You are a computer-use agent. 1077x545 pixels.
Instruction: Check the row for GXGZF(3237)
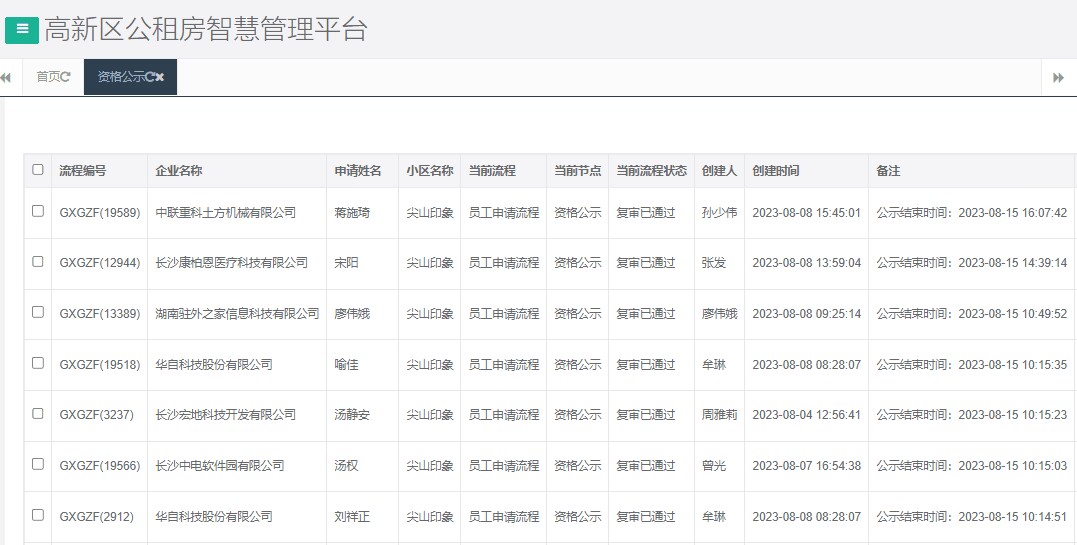click(38, 414)
